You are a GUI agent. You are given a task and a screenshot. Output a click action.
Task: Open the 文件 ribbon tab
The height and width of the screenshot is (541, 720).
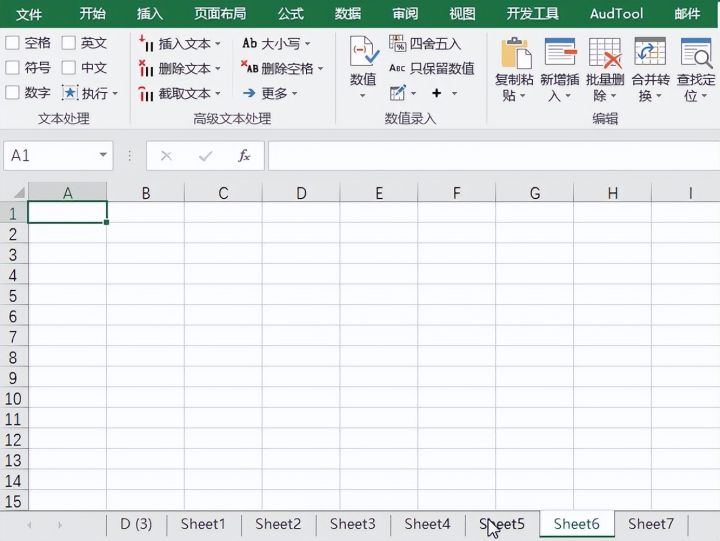tap(28, 14)
